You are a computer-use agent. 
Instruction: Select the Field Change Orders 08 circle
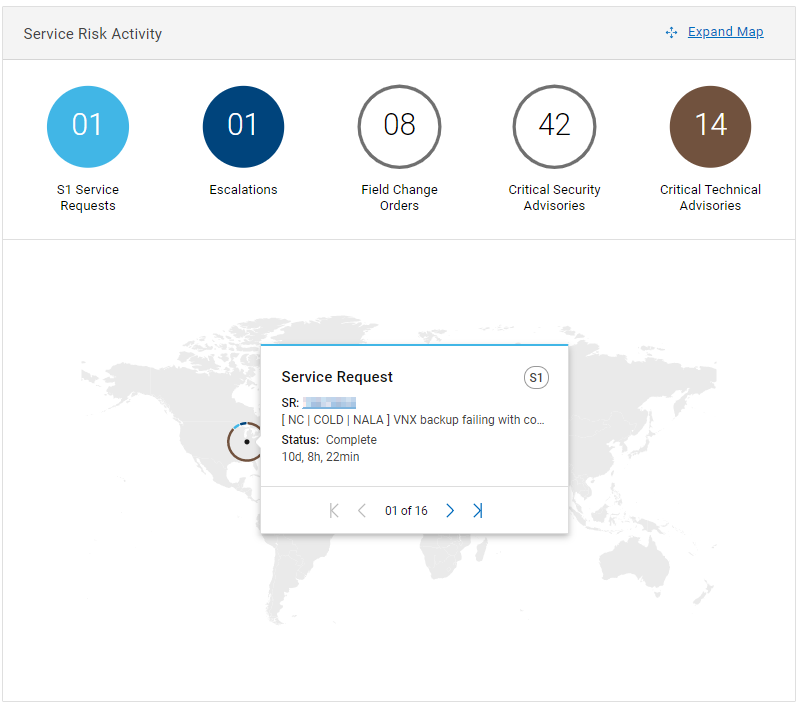(399, 126)
